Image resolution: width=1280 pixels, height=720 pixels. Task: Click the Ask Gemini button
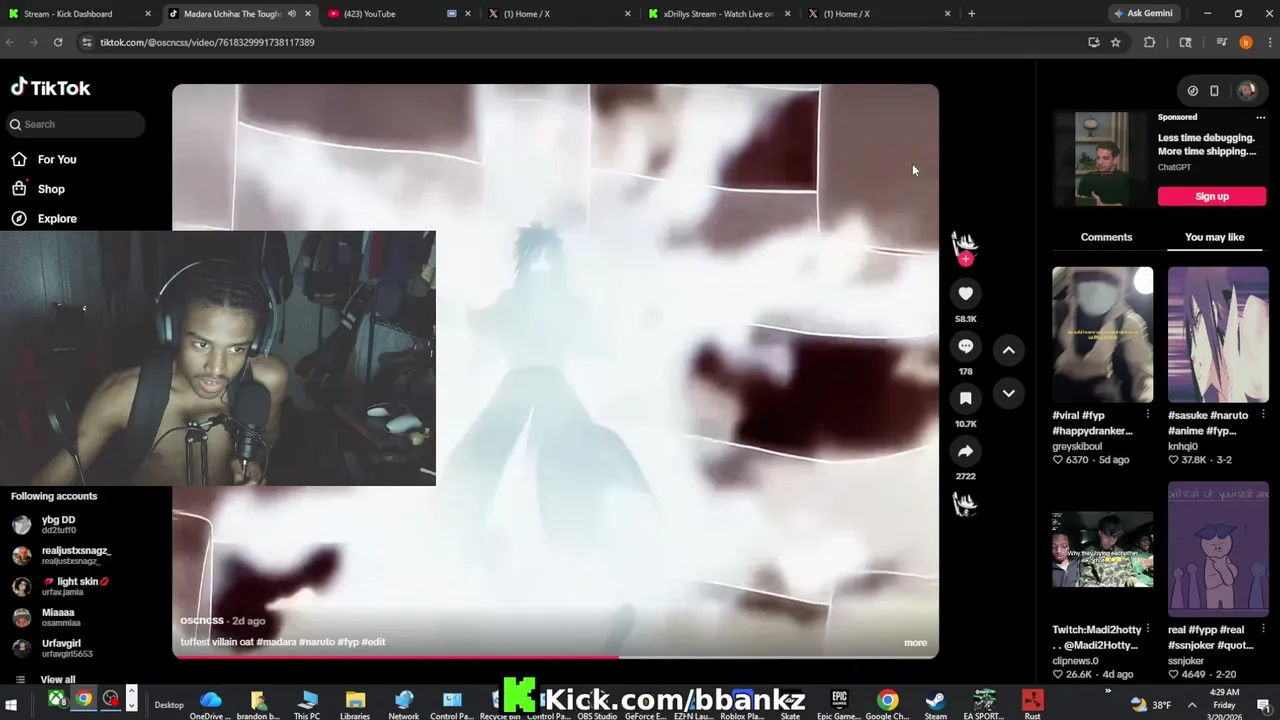(1146, 13)
